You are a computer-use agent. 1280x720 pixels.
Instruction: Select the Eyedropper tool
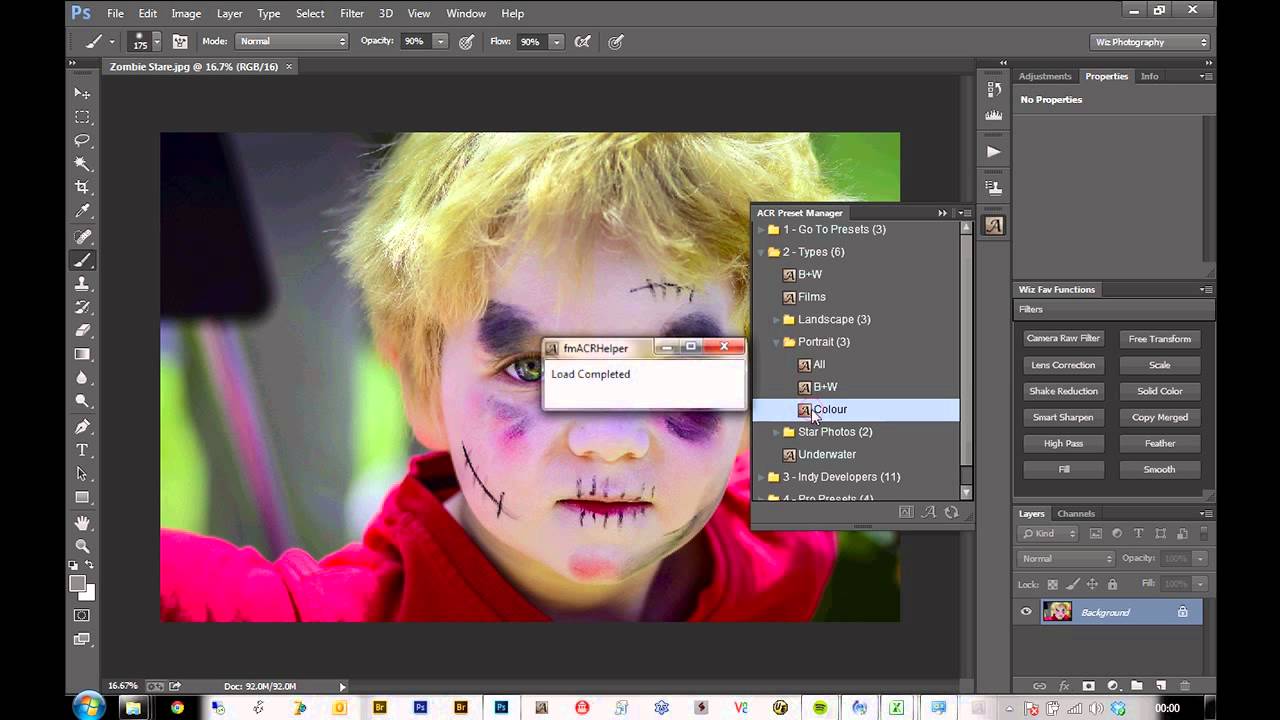point(82,211)
